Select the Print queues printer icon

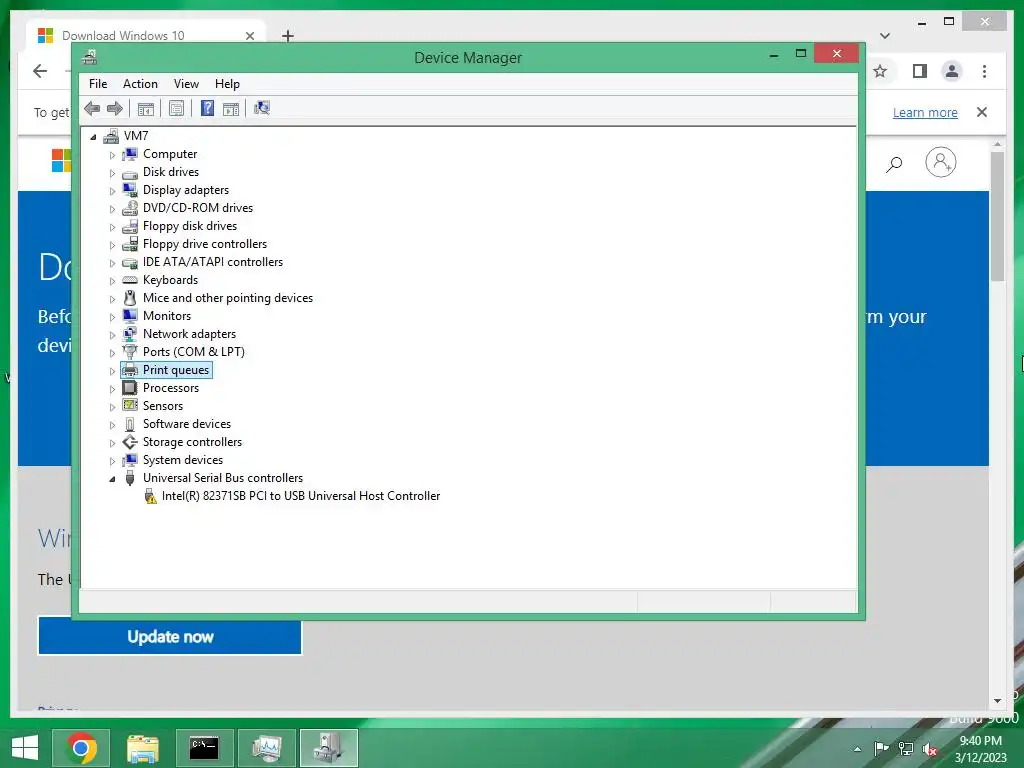click(130, 370)
